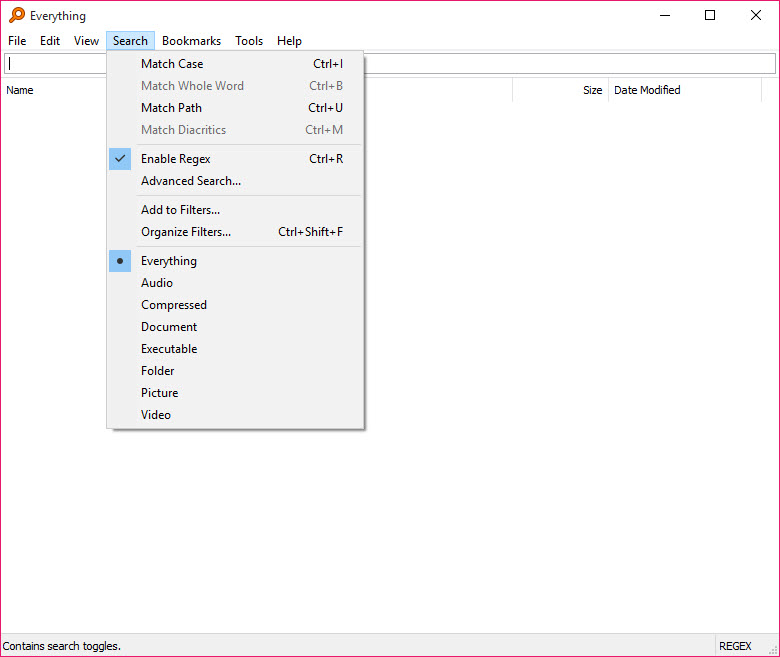Open the Edit menu
The image size is (780, 657).
click(x=50, y=41)
